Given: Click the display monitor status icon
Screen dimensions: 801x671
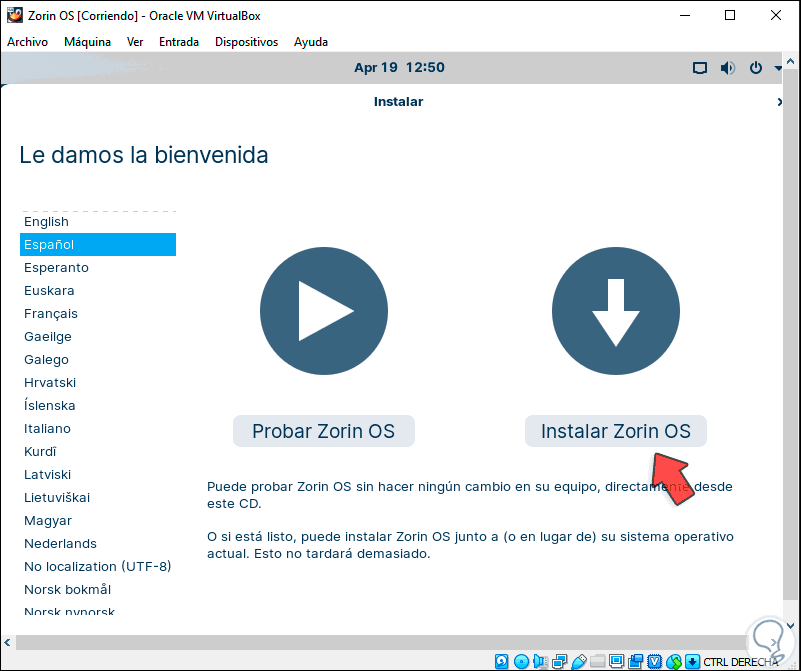Looking at the screenshot, I should pos(617,661).
